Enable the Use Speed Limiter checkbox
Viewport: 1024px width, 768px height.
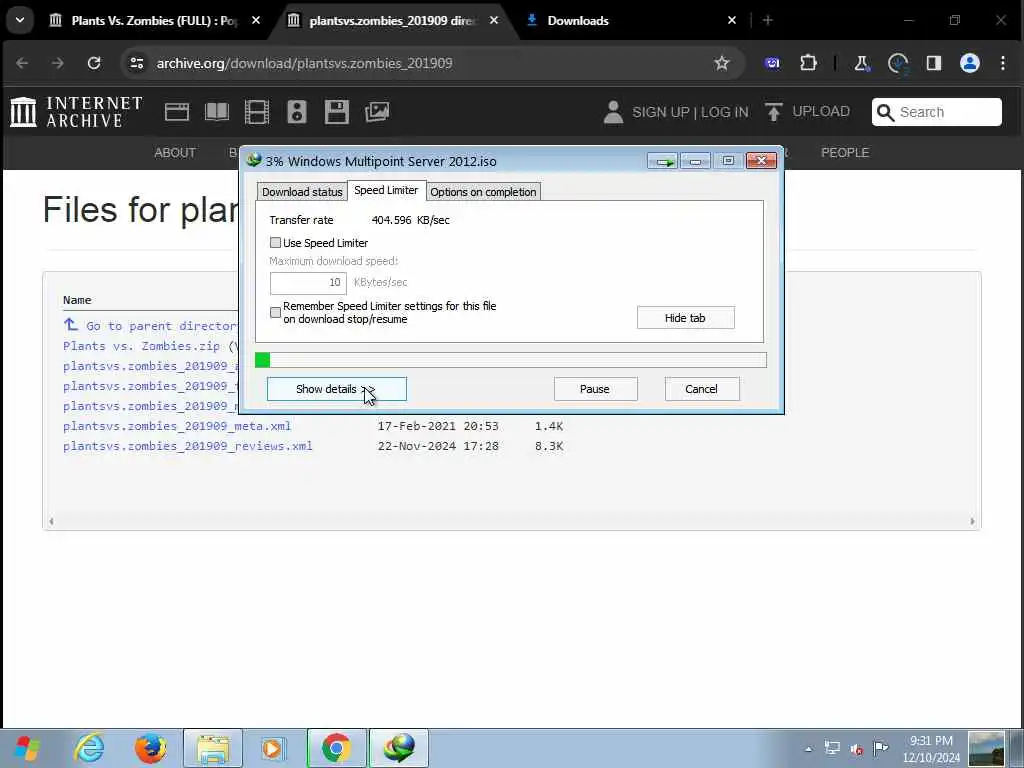coord(276,243)
